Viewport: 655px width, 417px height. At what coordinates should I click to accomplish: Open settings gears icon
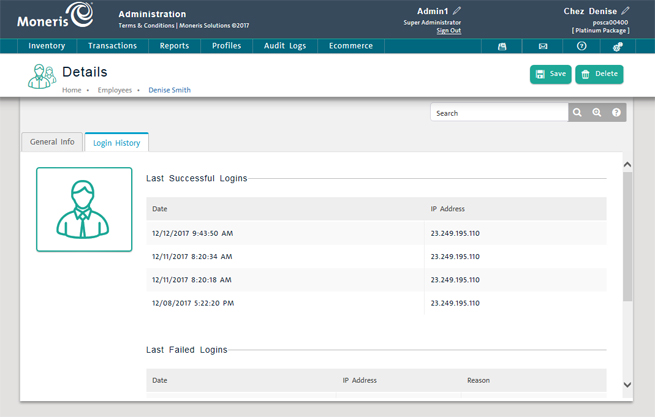[618, 46]
